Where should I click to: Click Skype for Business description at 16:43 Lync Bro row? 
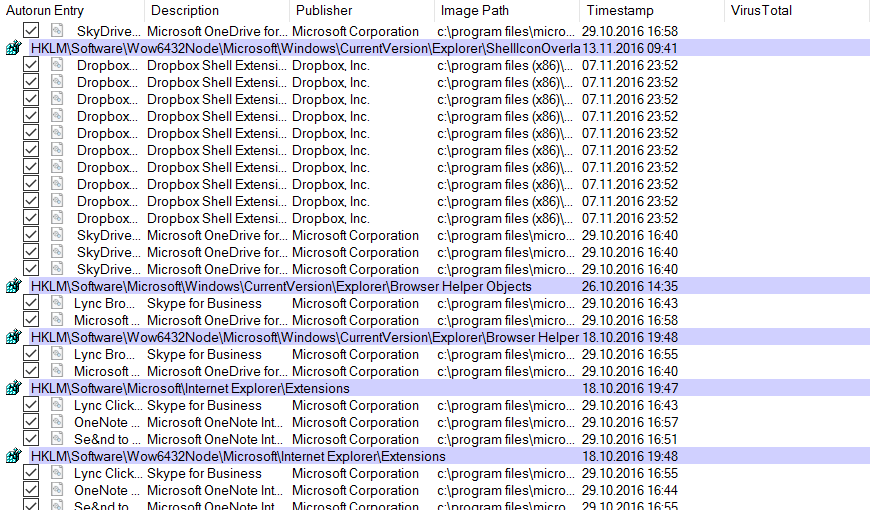click(x=204, y=303)
